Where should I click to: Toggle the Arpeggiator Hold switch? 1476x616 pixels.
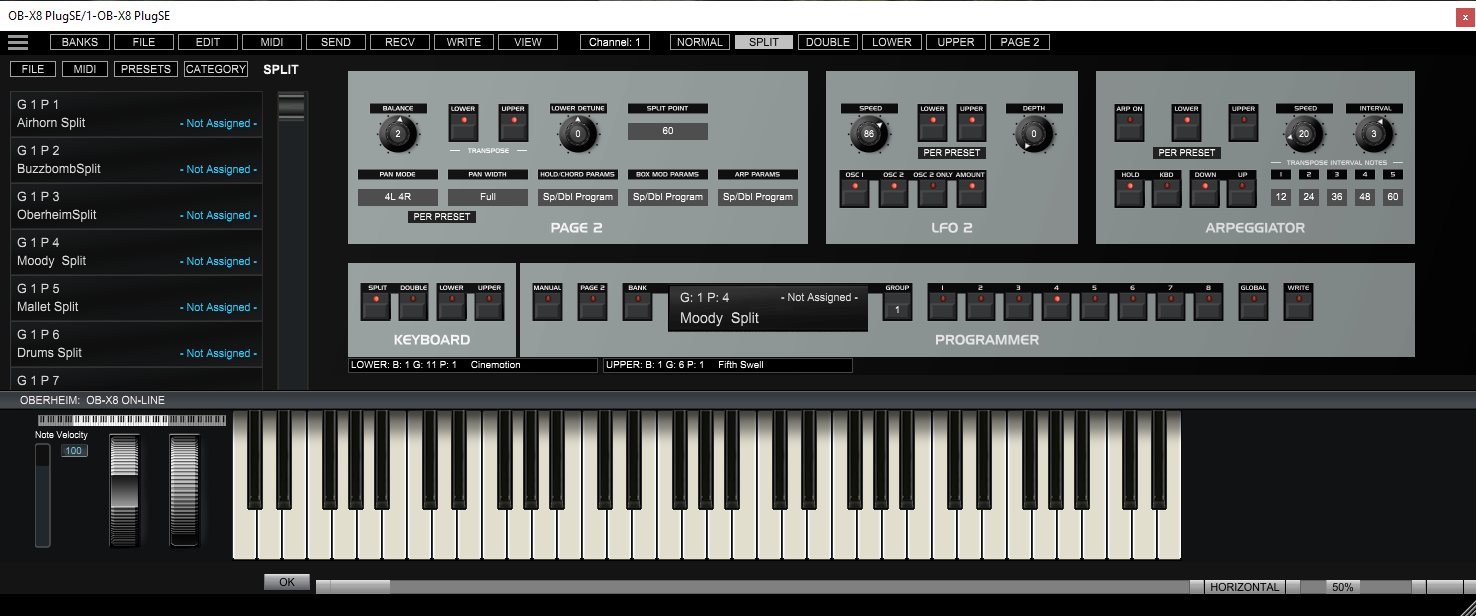[x=1130, y=193]
